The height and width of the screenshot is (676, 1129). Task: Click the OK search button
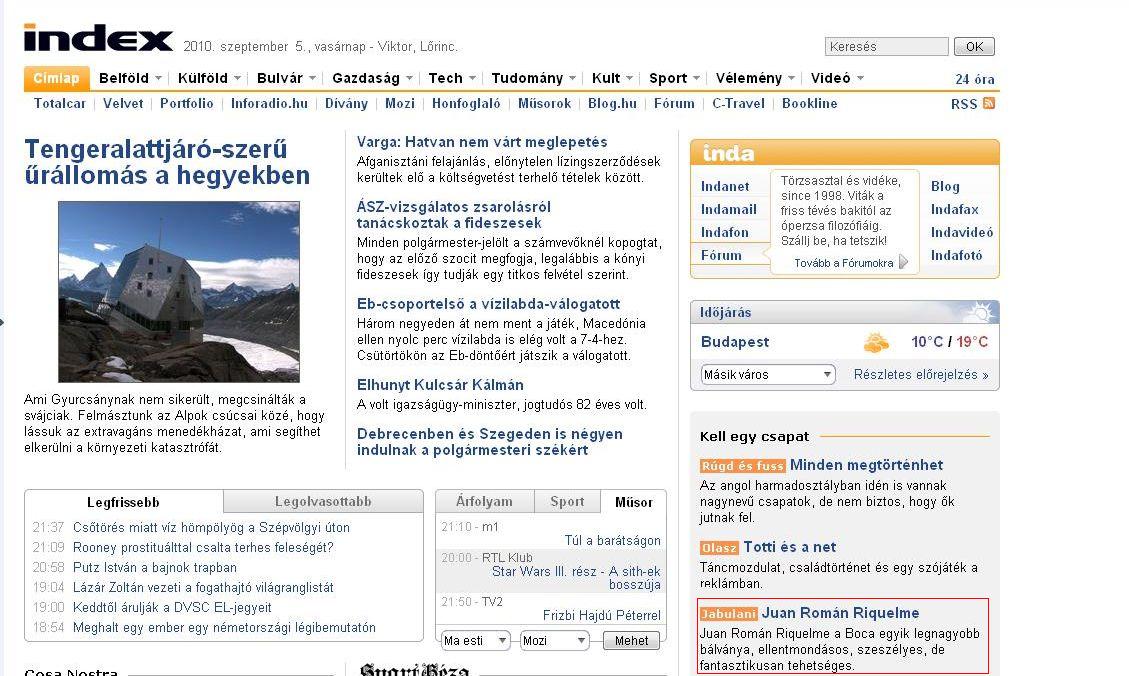click(974, 46)
